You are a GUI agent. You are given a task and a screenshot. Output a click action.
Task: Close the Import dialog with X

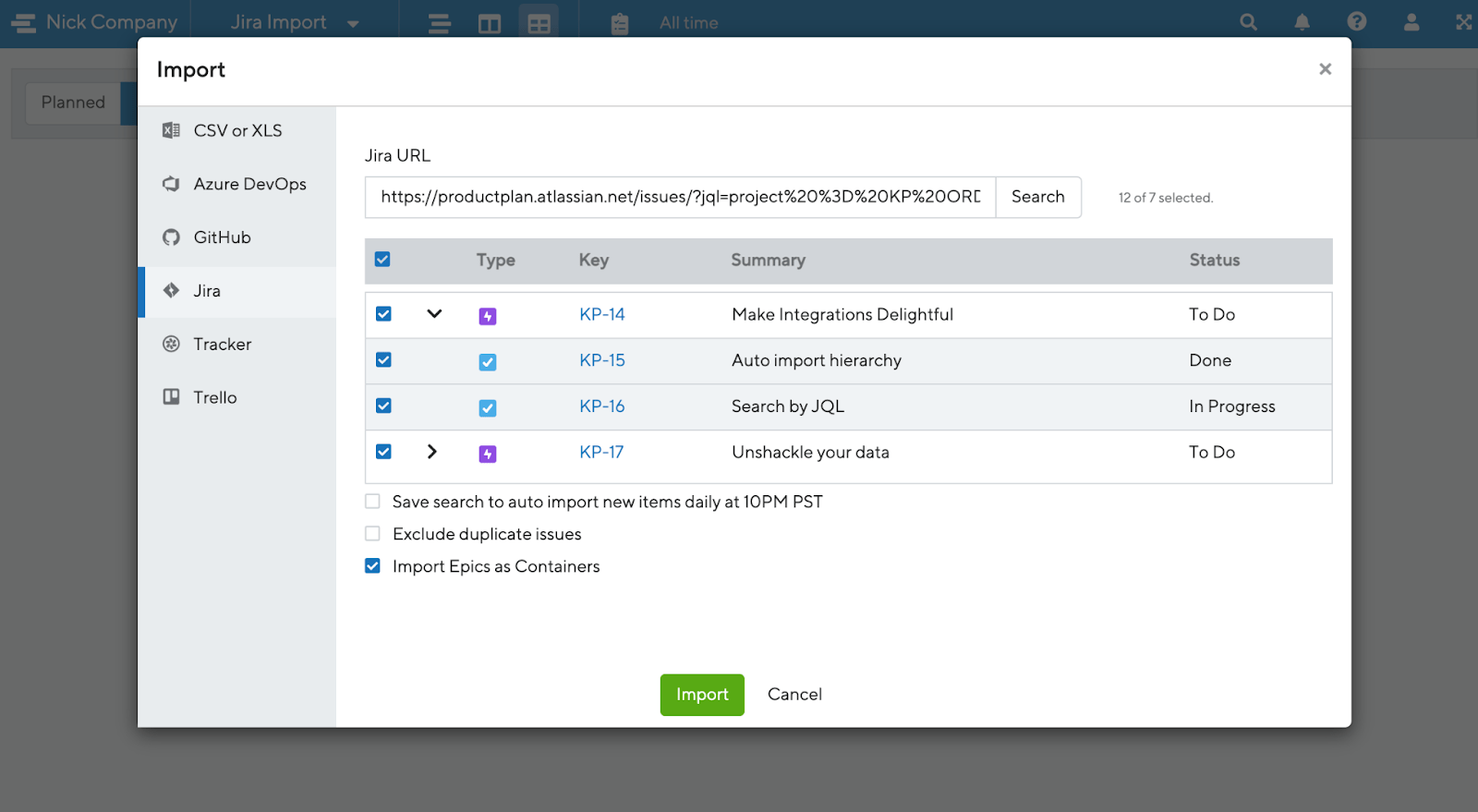coord(1325,69)
